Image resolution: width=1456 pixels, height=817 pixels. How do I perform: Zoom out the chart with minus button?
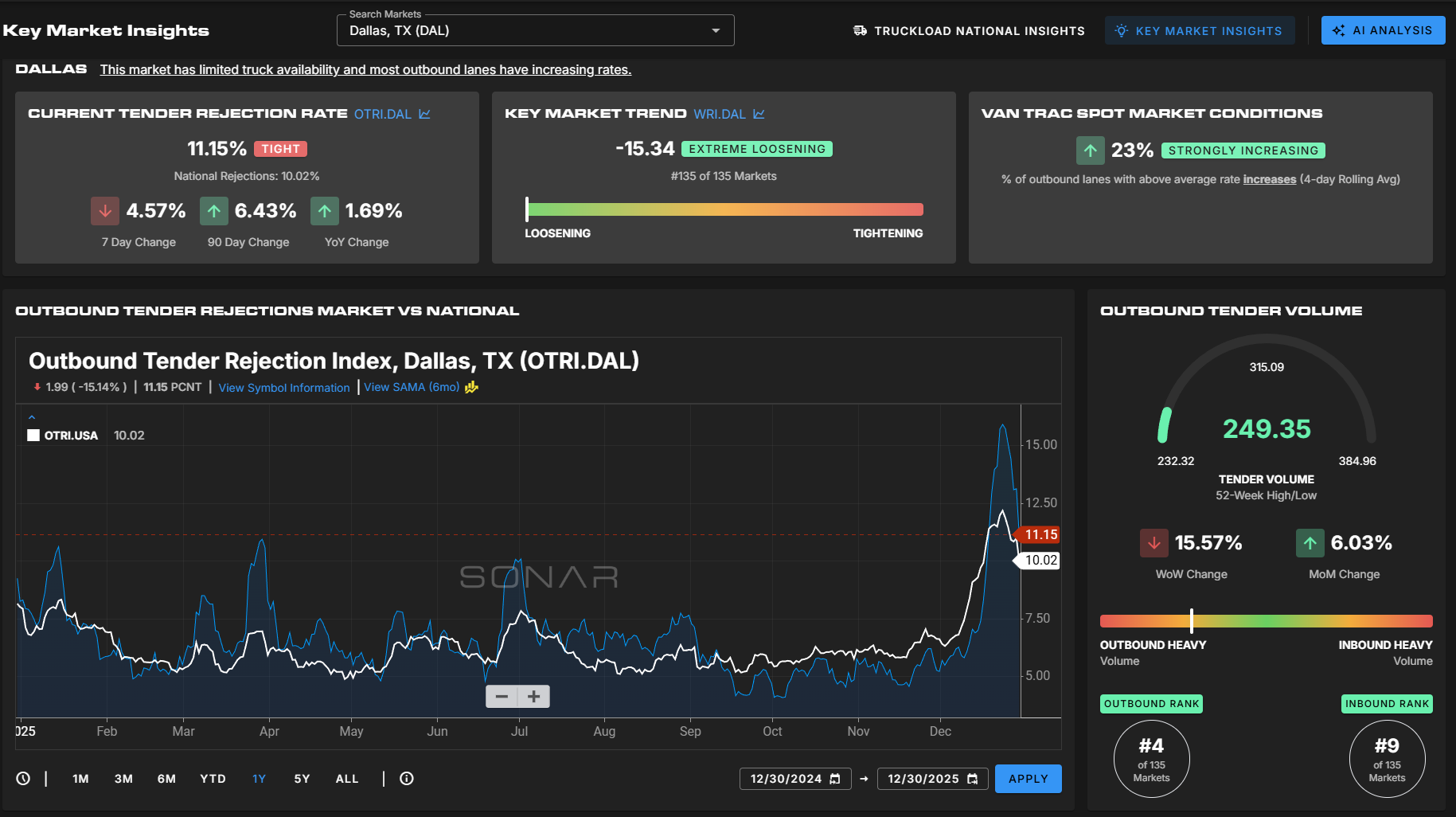tap(502, 697)
